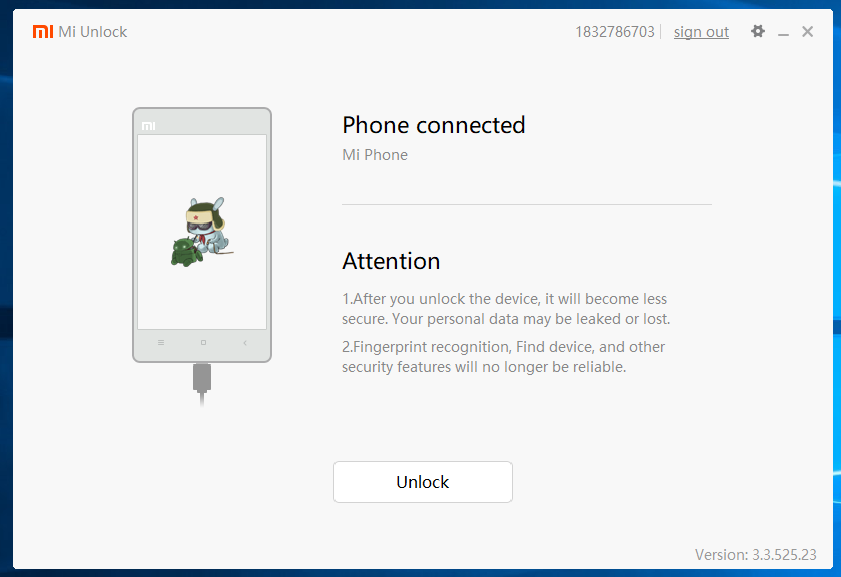Click the phone graphic's square home icon

(203, 342)
